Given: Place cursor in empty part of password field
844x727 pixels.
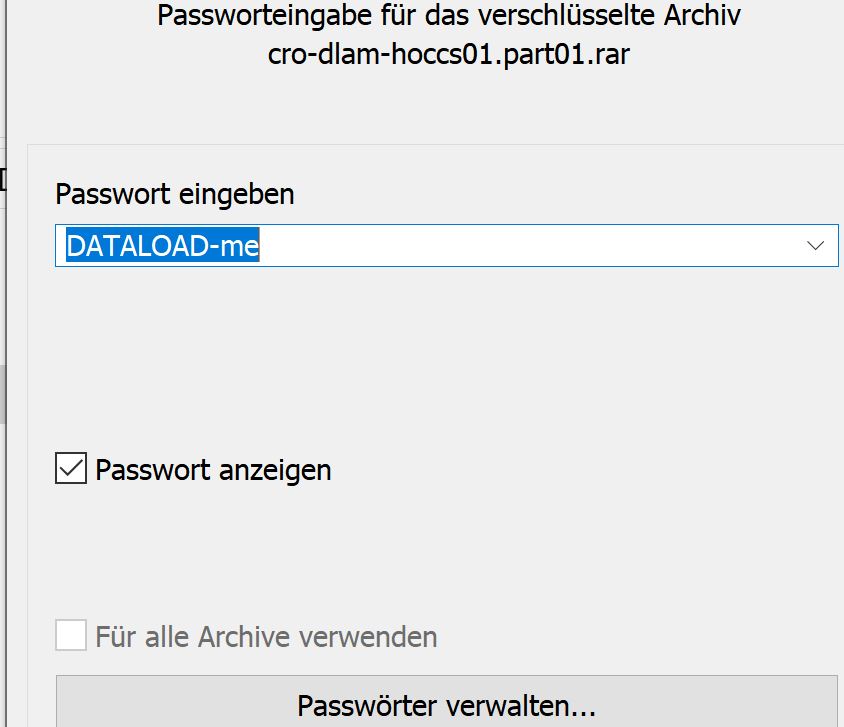Looking at the screenshot, I should coord(520,246).
